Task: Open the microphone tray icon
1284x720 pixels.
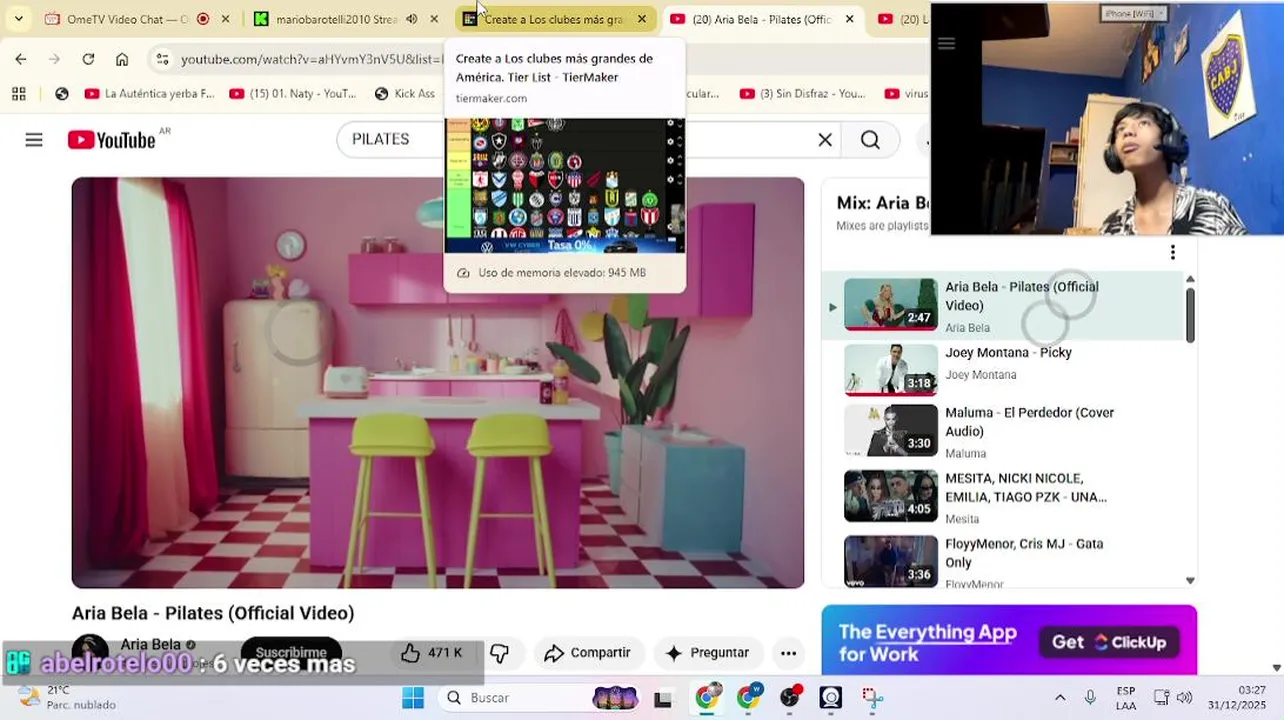Action: point(1090,698)
